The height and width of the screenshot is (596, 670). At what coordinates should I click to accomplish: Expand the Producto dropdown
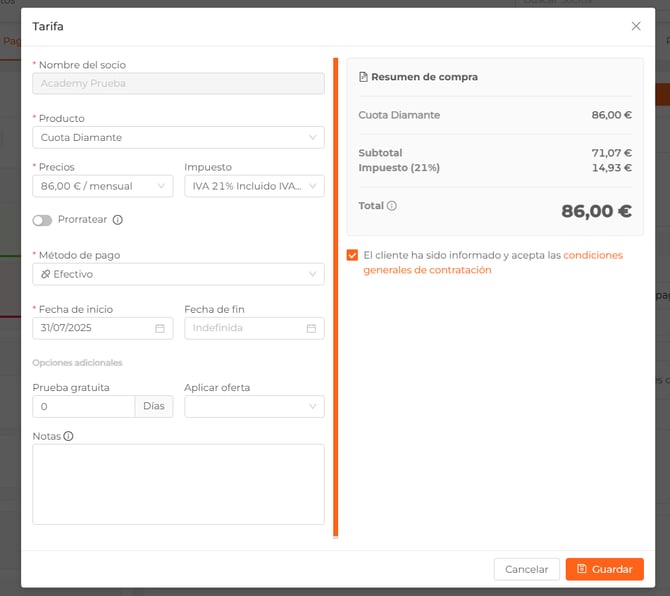pos(178,138)
